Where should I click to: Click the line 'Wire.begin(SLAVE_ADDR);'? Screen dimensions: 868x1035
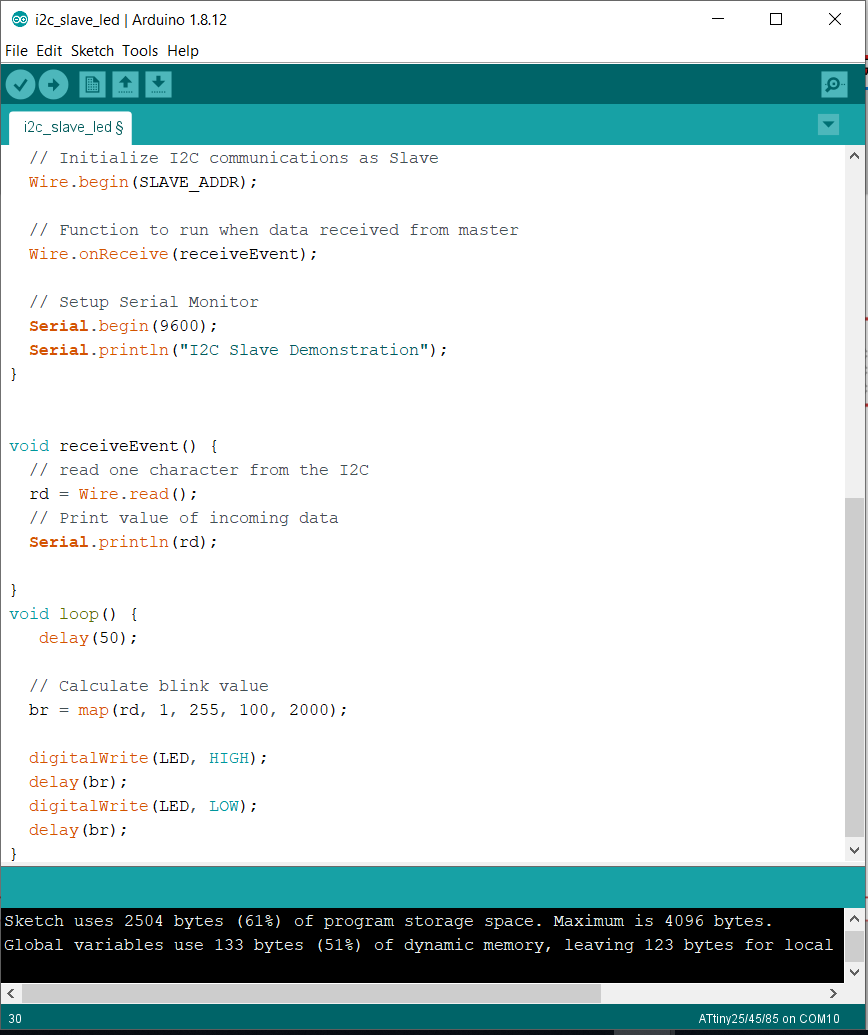coord(143,182)
